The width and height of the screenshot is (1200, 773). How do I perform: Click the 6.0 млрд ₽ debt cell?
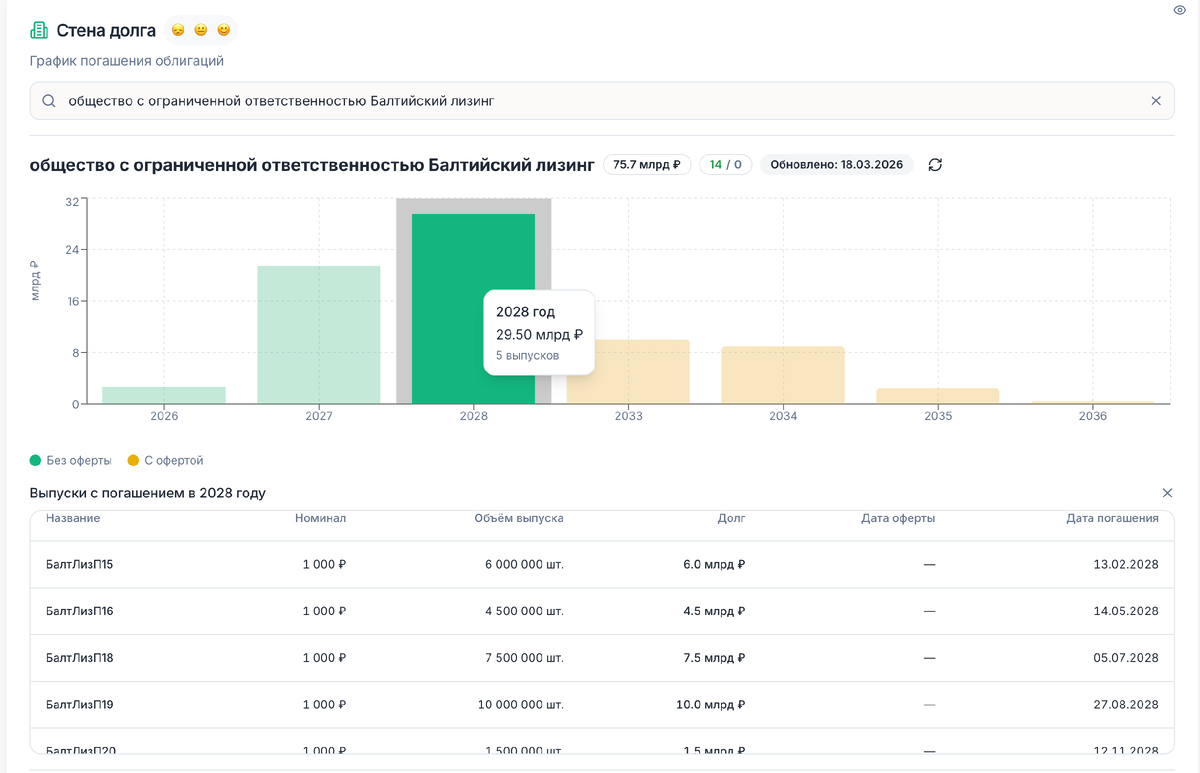pos(714,564)
